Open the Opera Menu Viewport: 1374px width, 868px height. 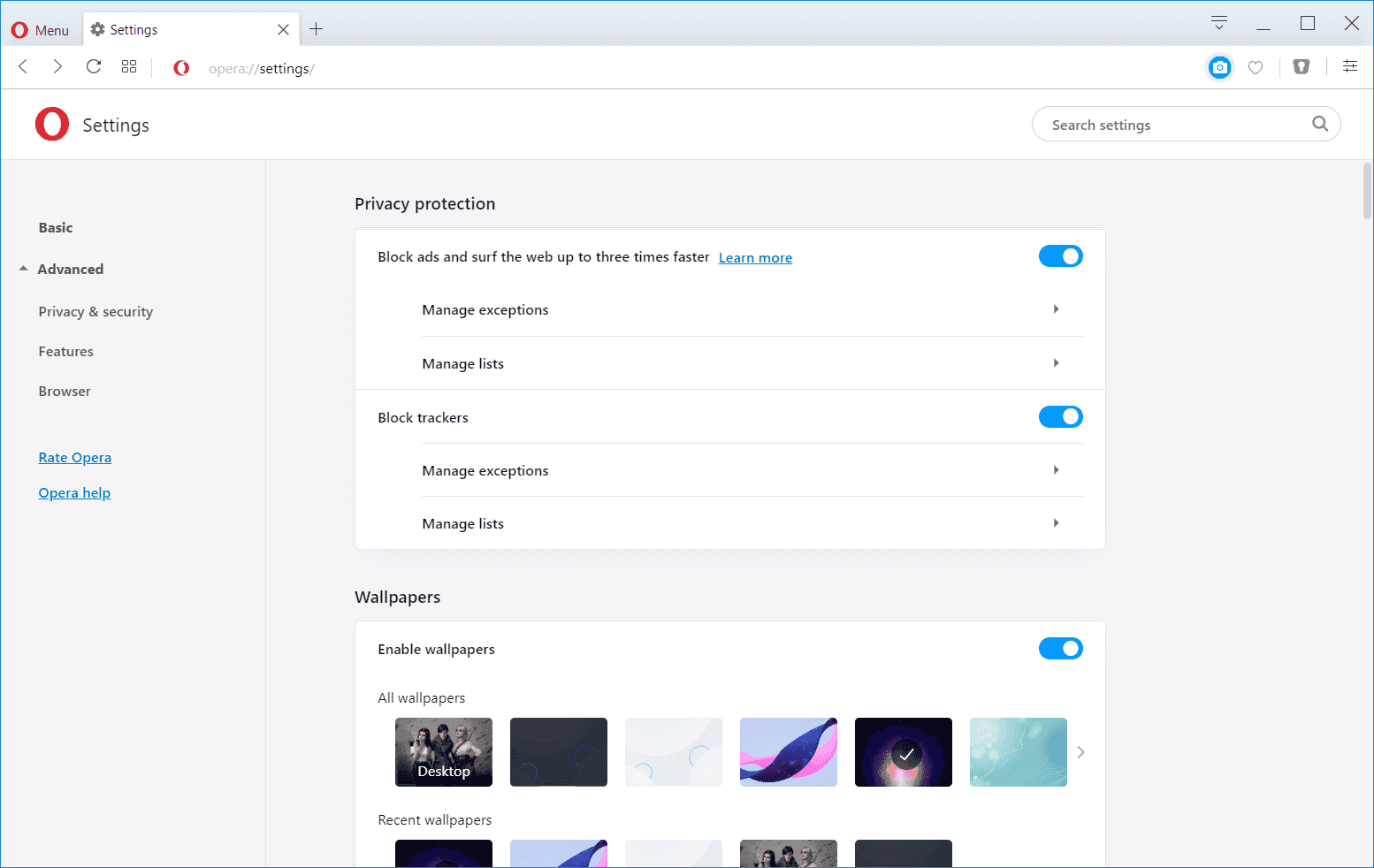pyautogui.click(x=40, y=30)
